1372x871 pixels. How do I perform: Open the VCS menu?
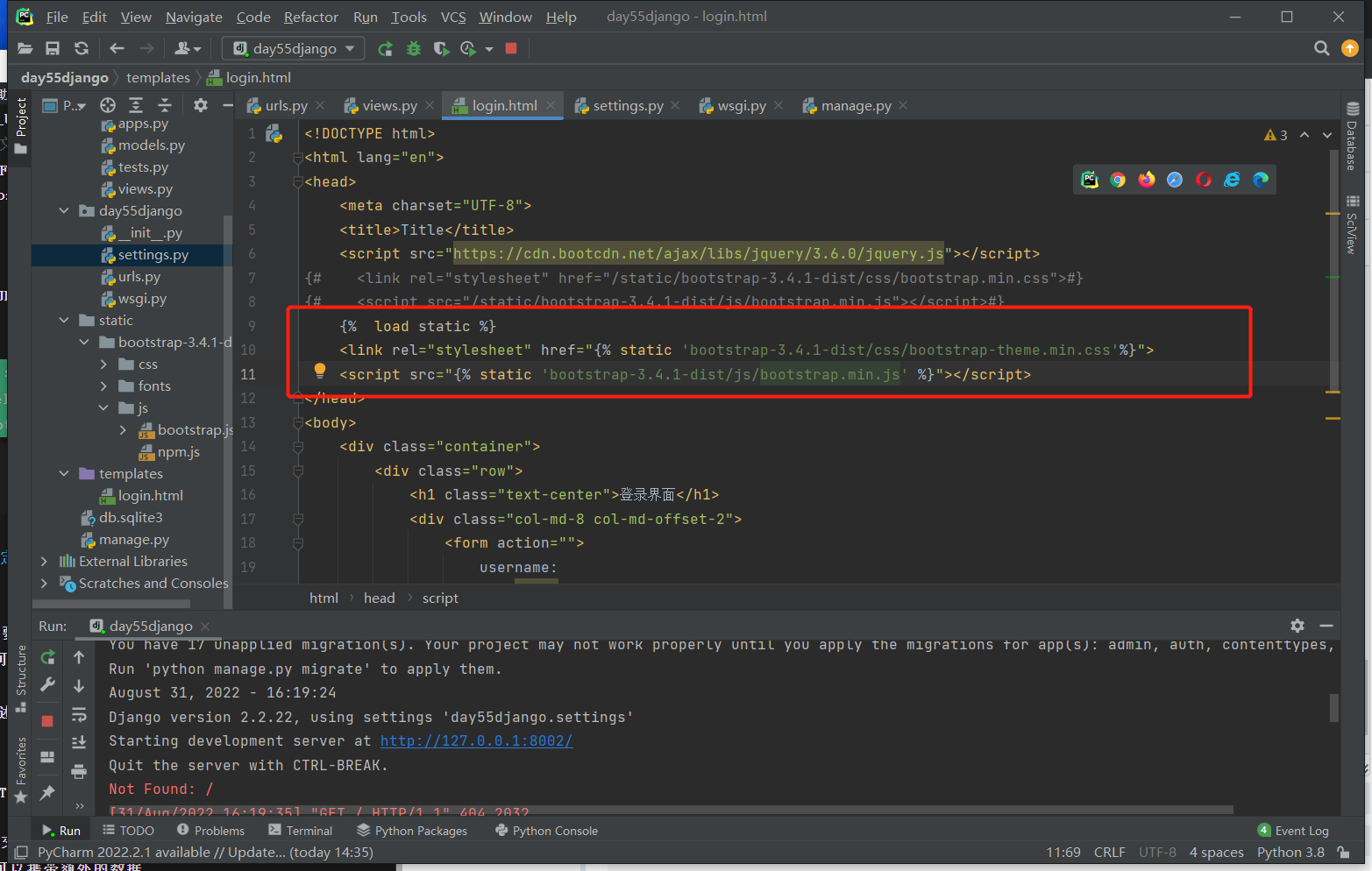453,17
